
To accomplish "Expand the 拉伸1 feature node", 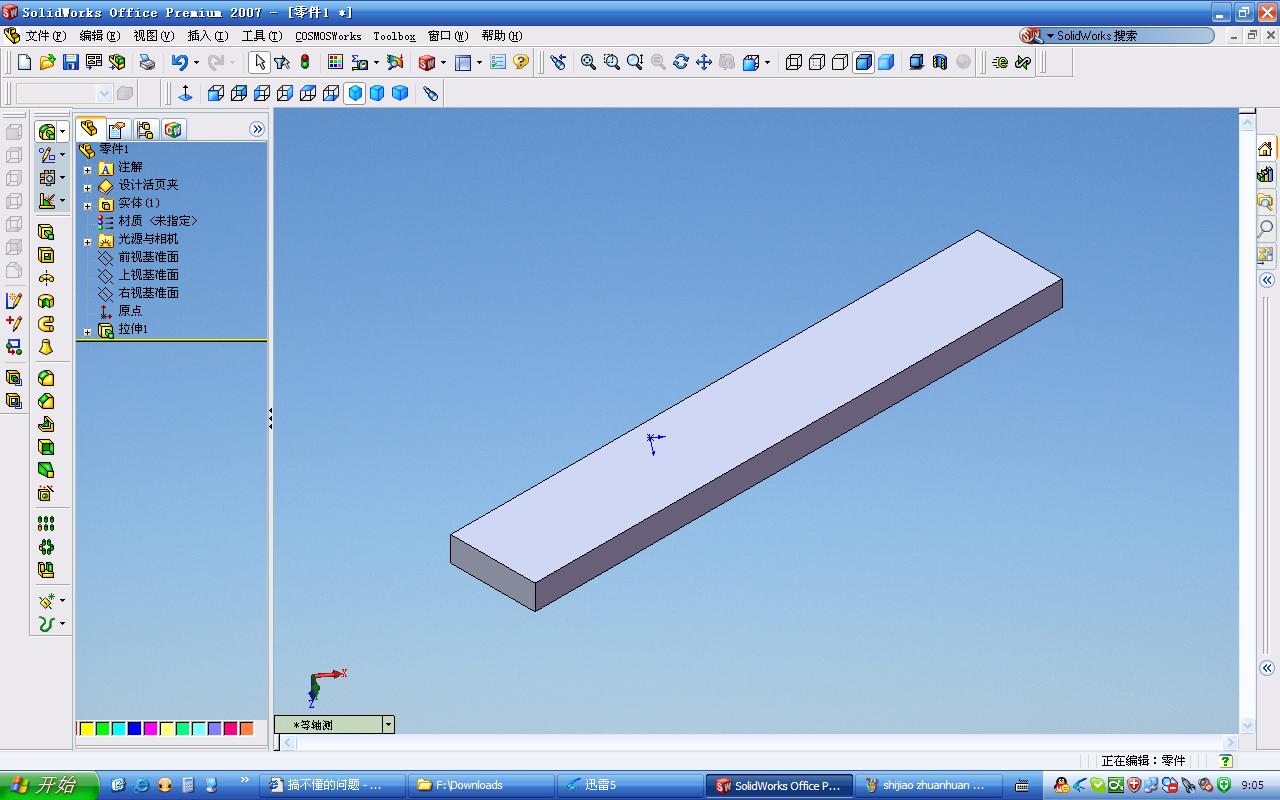I will 88,332.
